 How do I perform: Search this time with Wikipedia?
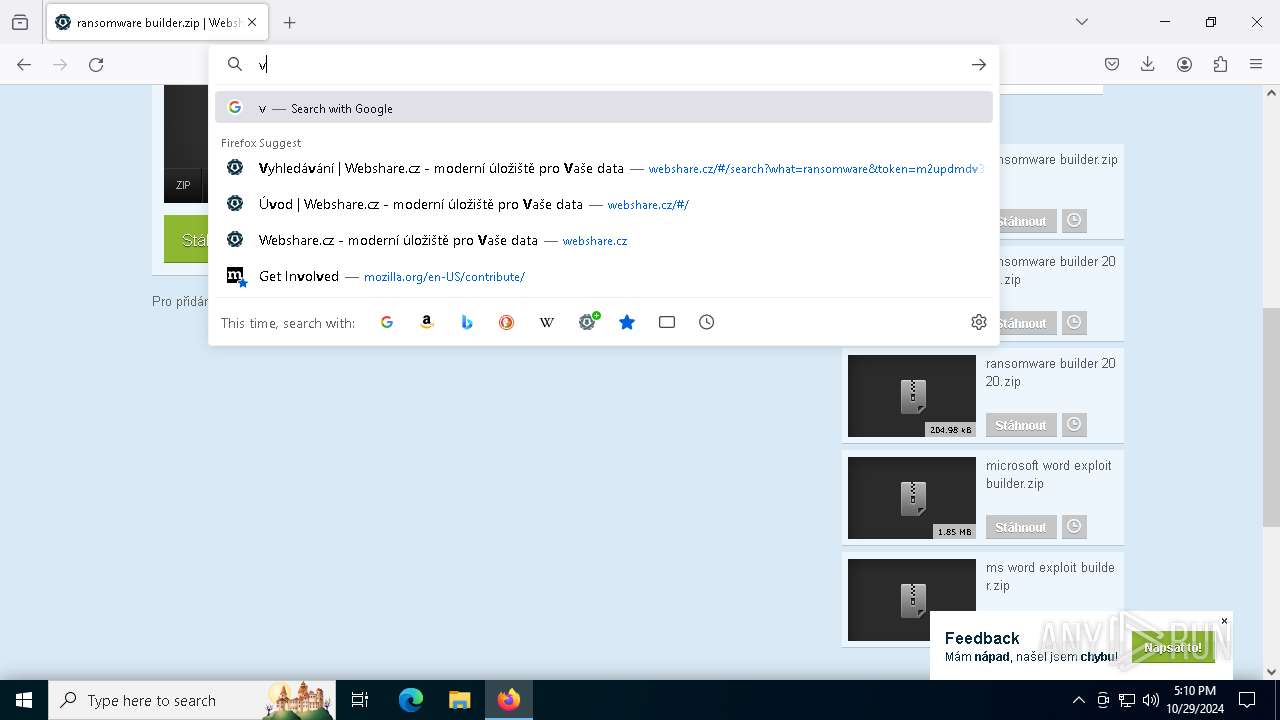click(547, 322)
